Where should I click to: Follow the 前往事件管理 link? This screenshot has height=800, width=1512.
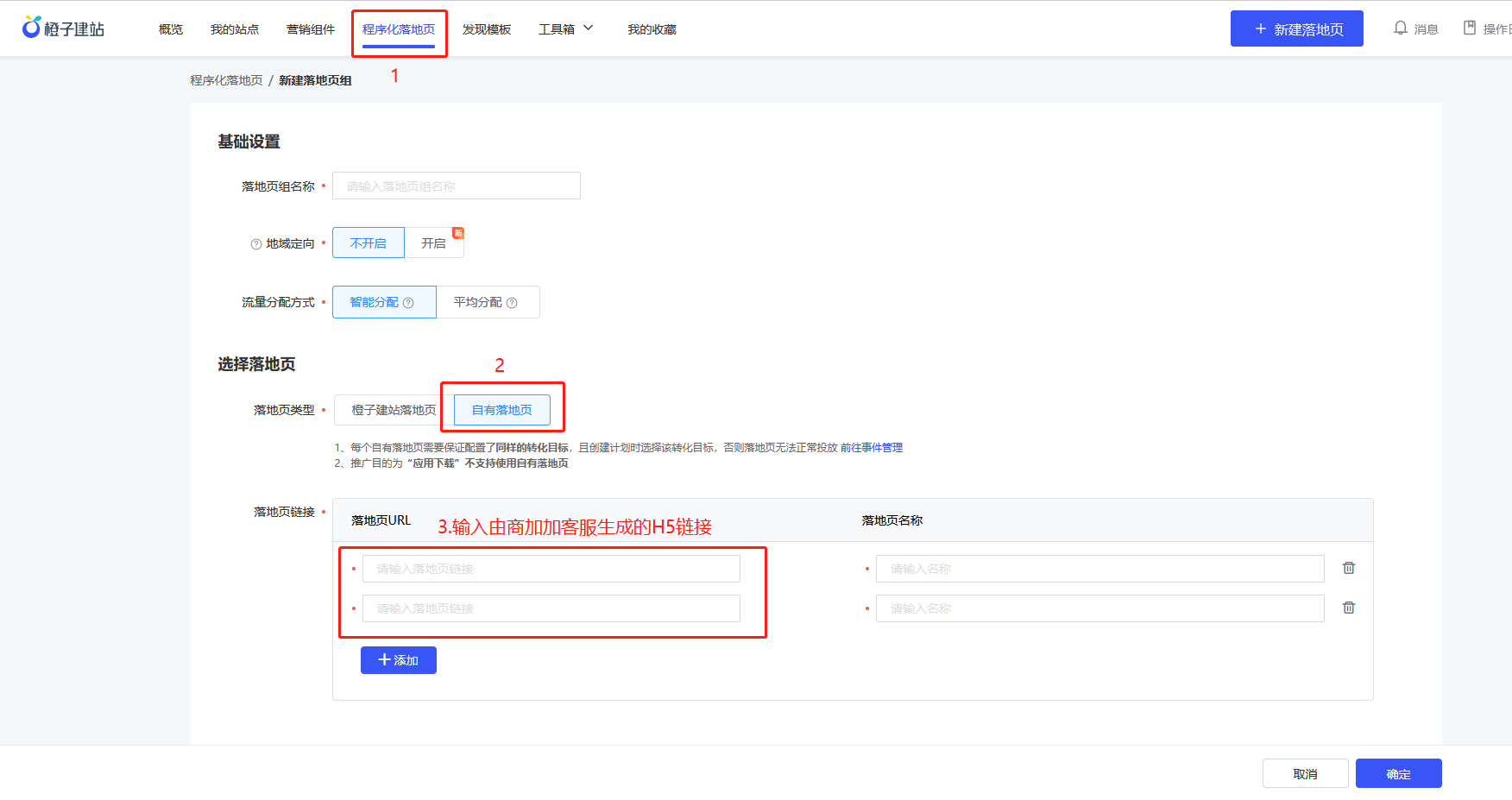pyautogui.click(x=872, y=448)
